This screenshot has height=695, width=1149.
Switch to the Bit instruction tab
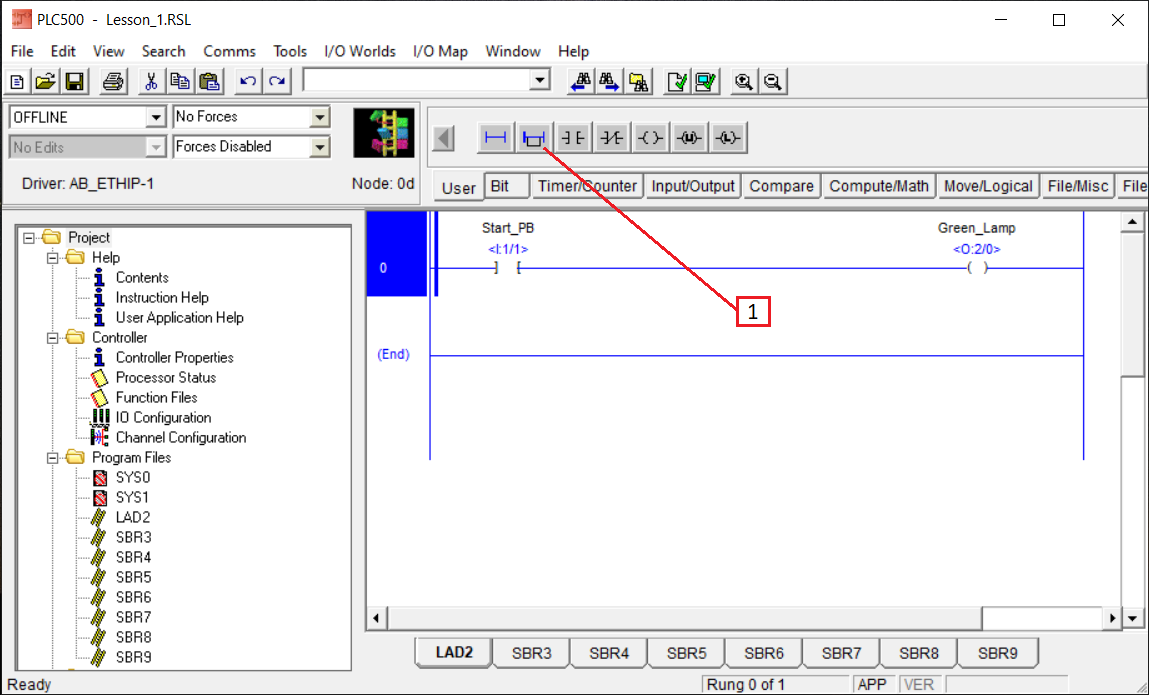(x=507, y=186)
